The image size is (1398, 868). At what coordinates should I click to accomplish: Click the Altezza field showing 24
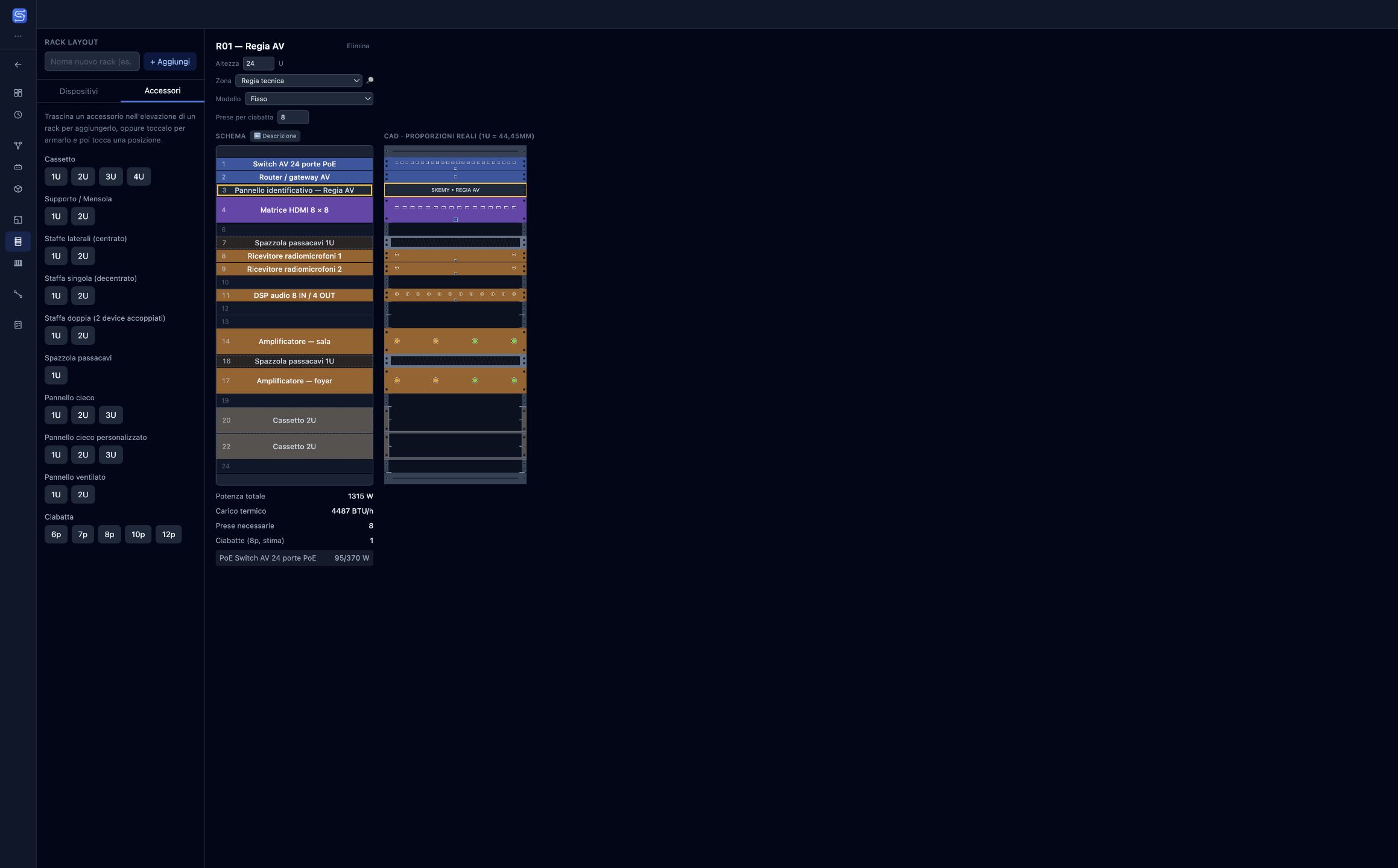(x=258, y=63)
